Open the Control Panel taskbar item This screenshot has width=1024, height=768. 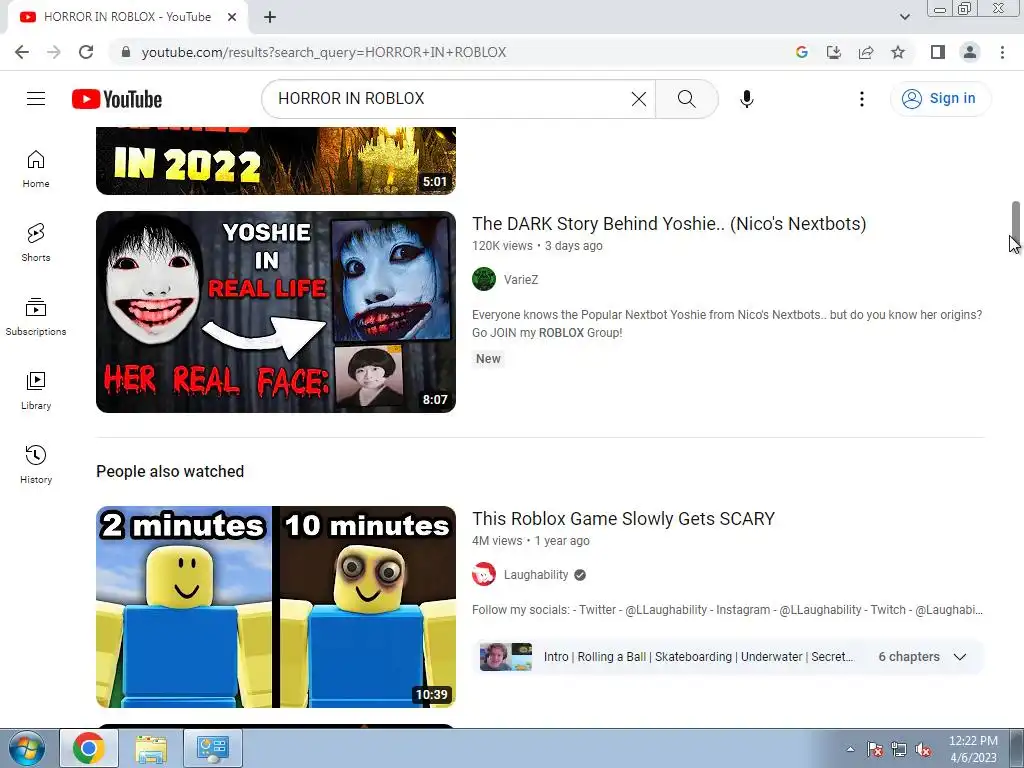[213, 748]
